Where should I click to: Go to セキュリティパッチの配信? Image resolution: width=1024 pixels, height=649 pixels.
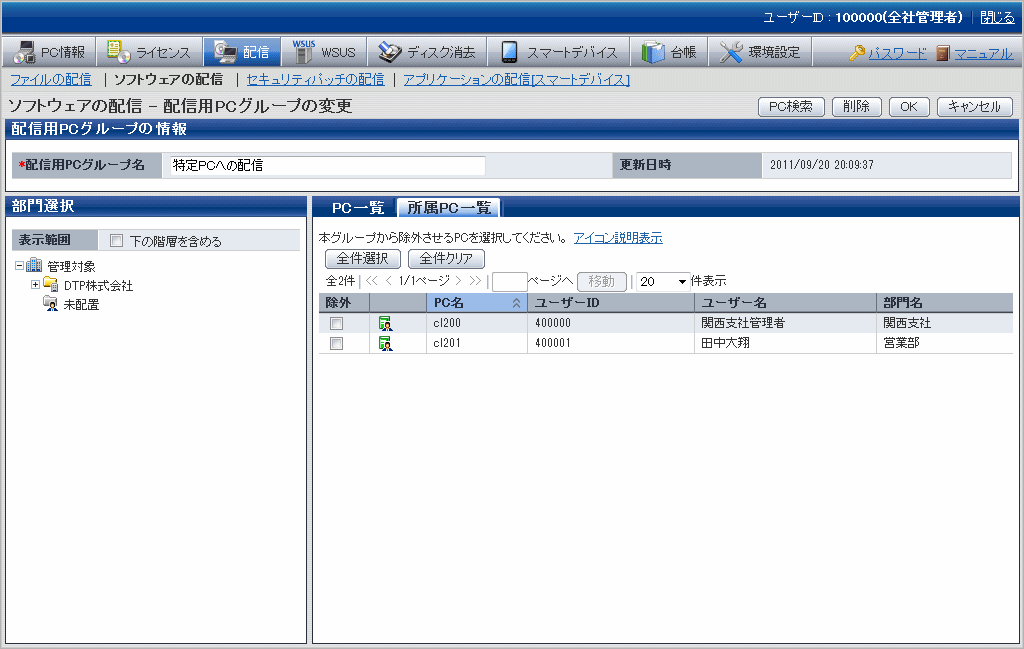[x=315, y=80]
